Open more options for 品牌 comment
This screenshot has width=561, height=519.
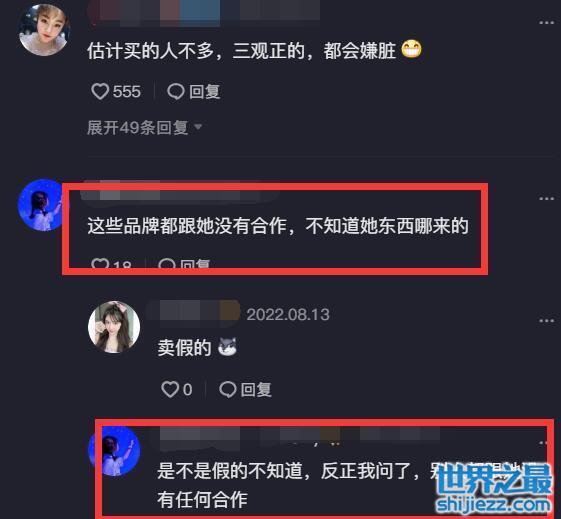(x=546, y=199)
